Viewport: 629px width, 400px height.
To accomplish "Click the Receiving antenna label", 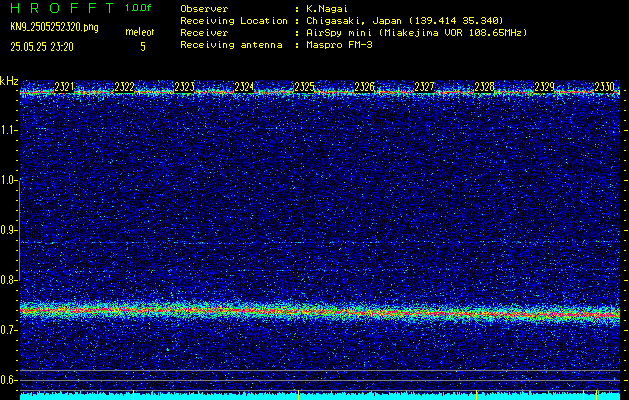I will (231, 45).
